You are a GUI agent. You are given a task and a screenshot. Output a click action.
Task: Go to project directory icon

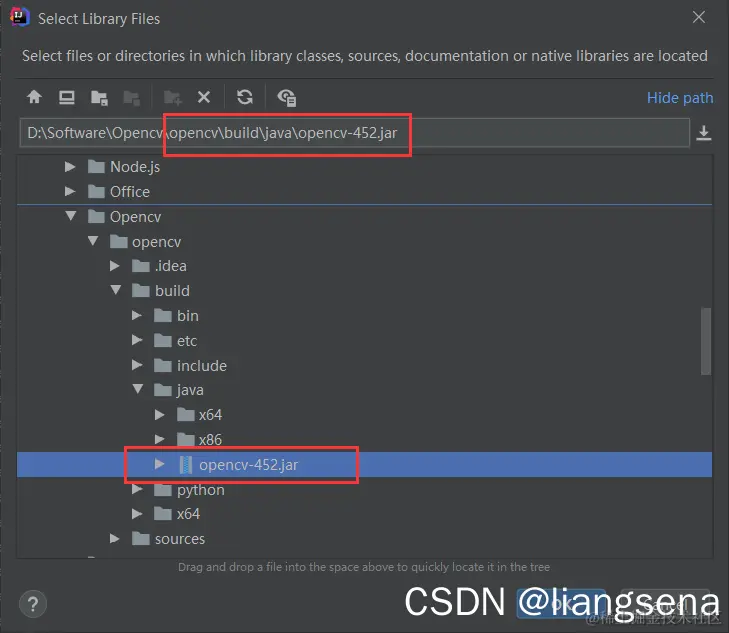tap(99, 98)
